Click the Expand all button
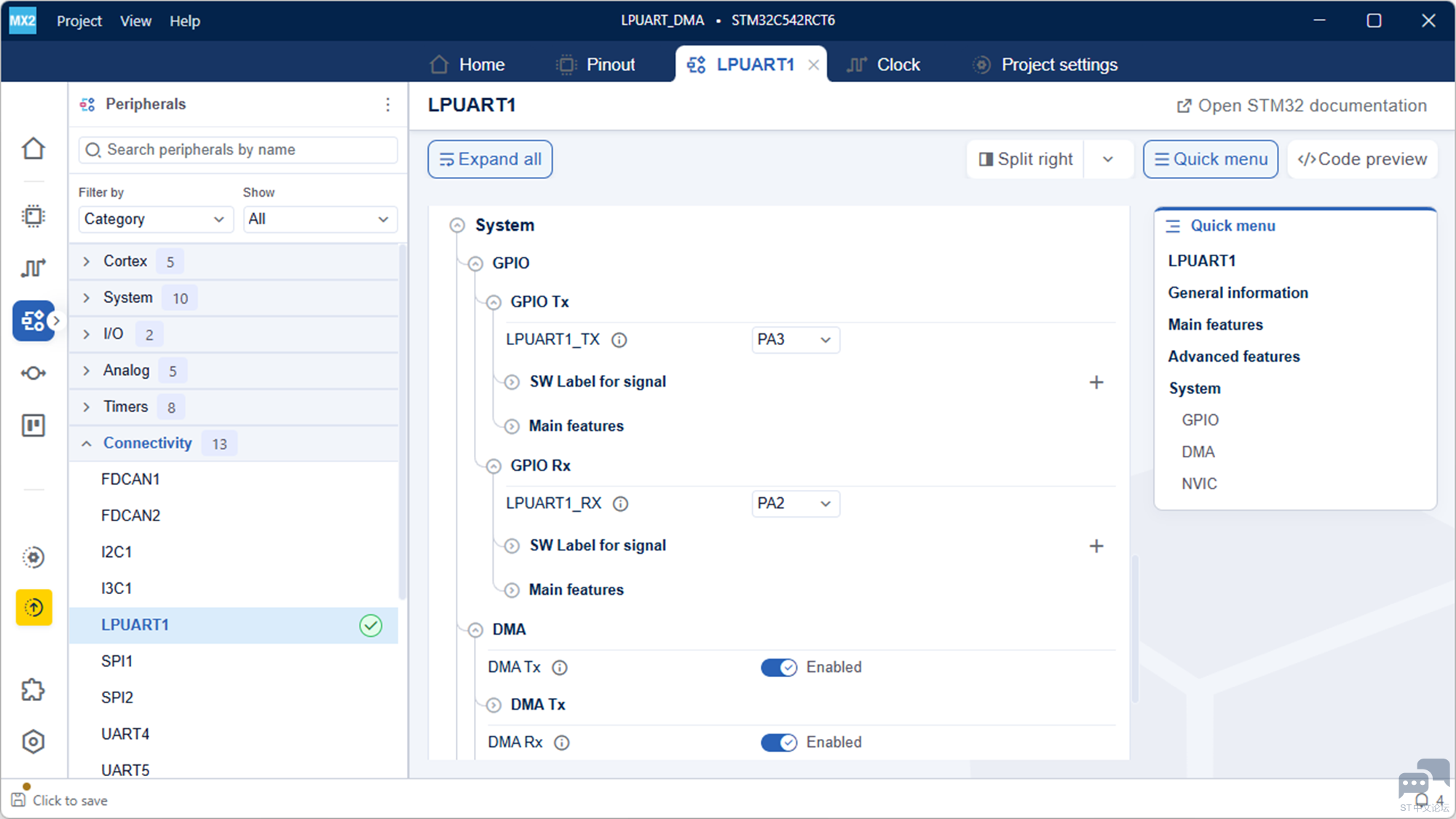This screenshot has width=1456, height=819. [490, 159]
